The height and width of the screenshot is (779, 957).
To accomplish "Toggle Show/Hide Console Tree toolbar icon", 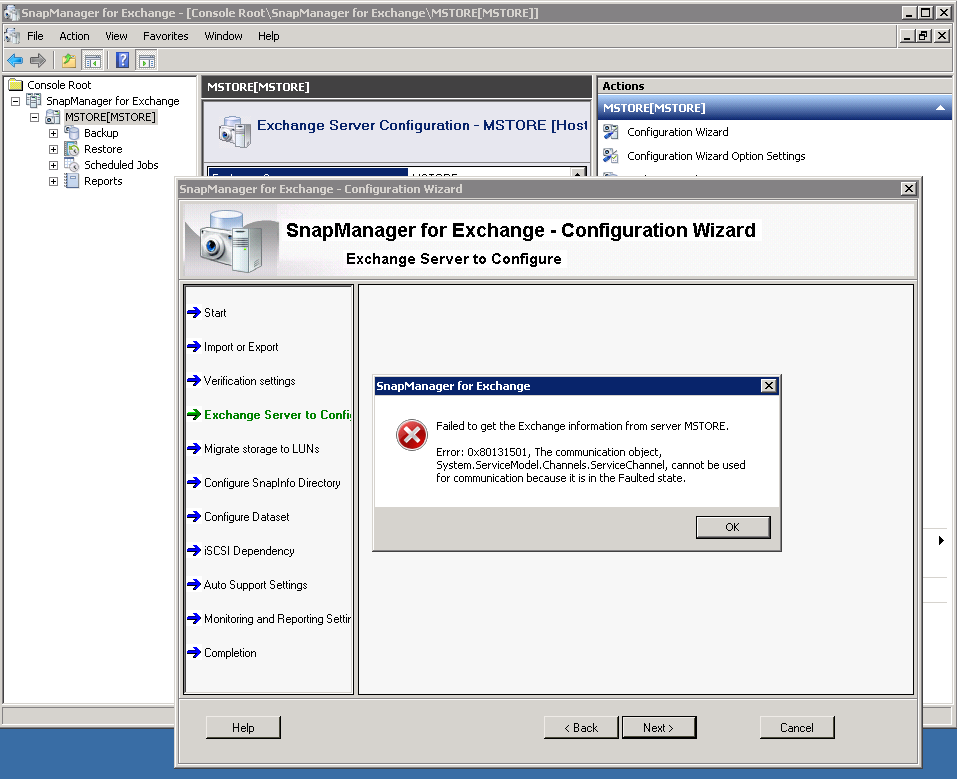I will coord(93,60).
